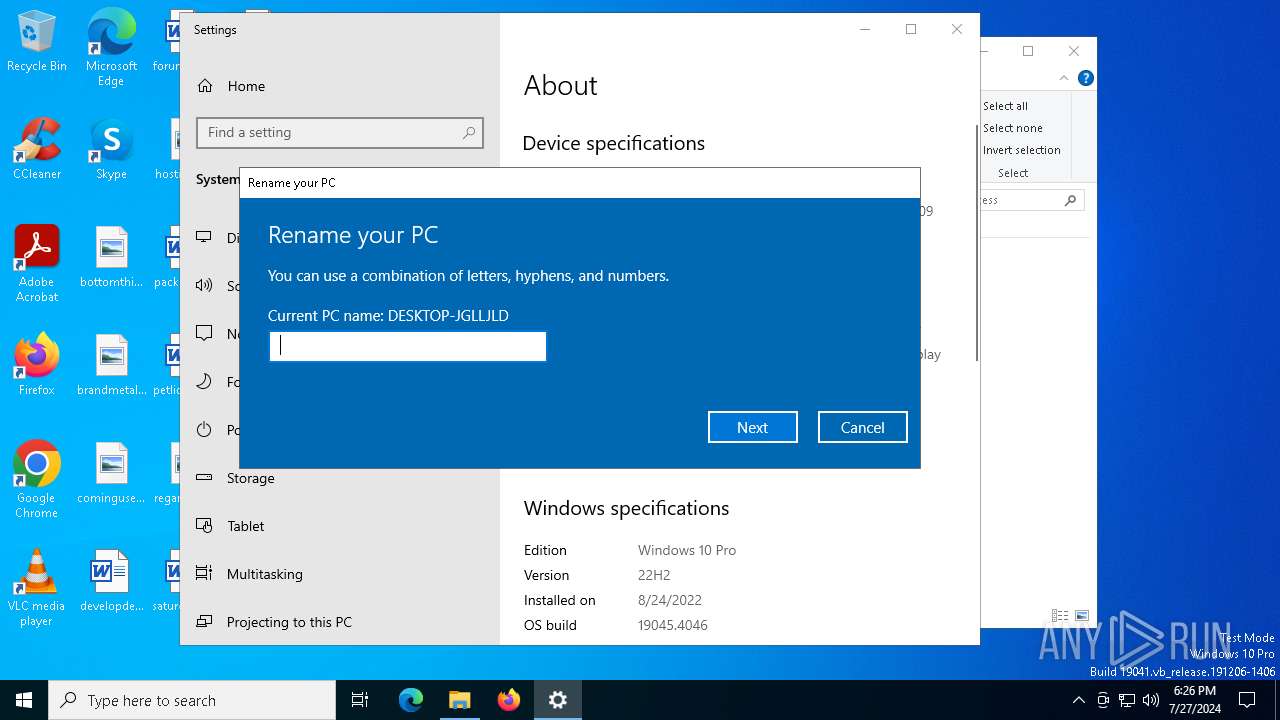This screenshot has height=720, width=1280.
Task: Click the Windows Start button
Action: coord(24,700)
